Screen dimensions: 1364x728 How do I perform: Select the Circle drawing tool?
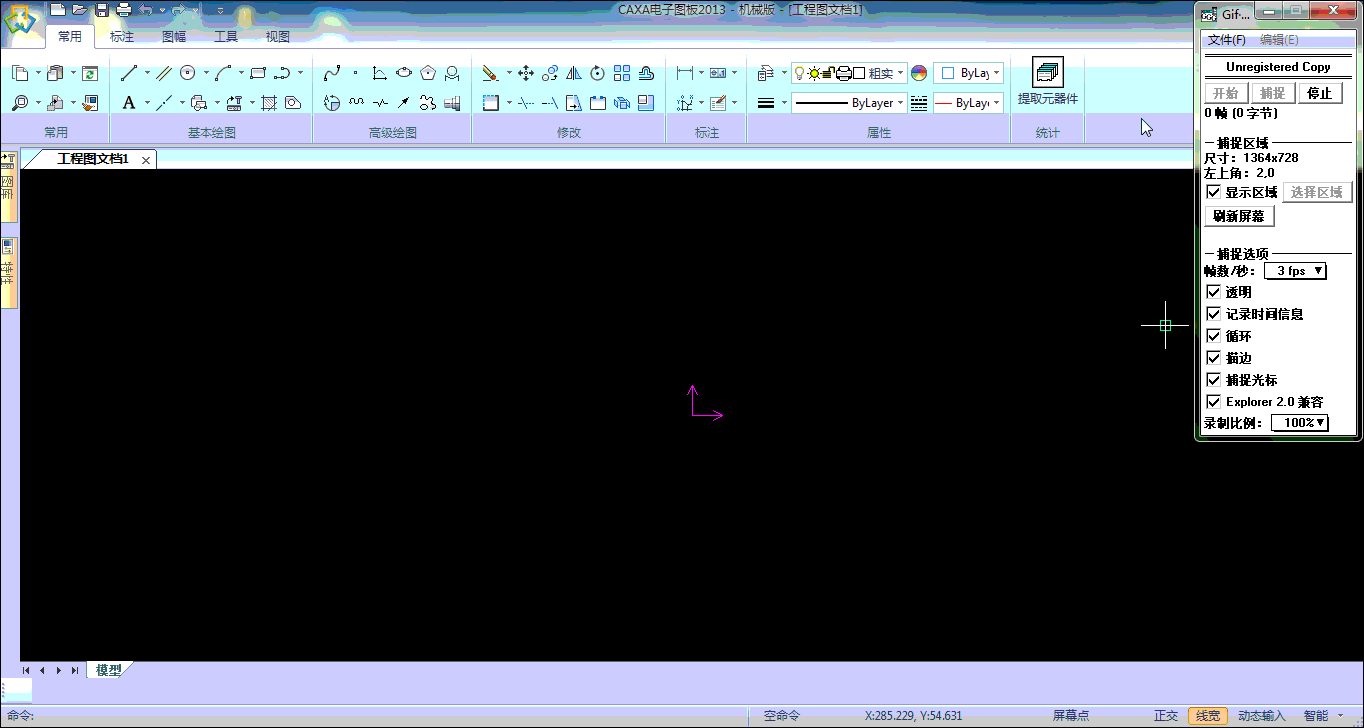tap(187, 73)
